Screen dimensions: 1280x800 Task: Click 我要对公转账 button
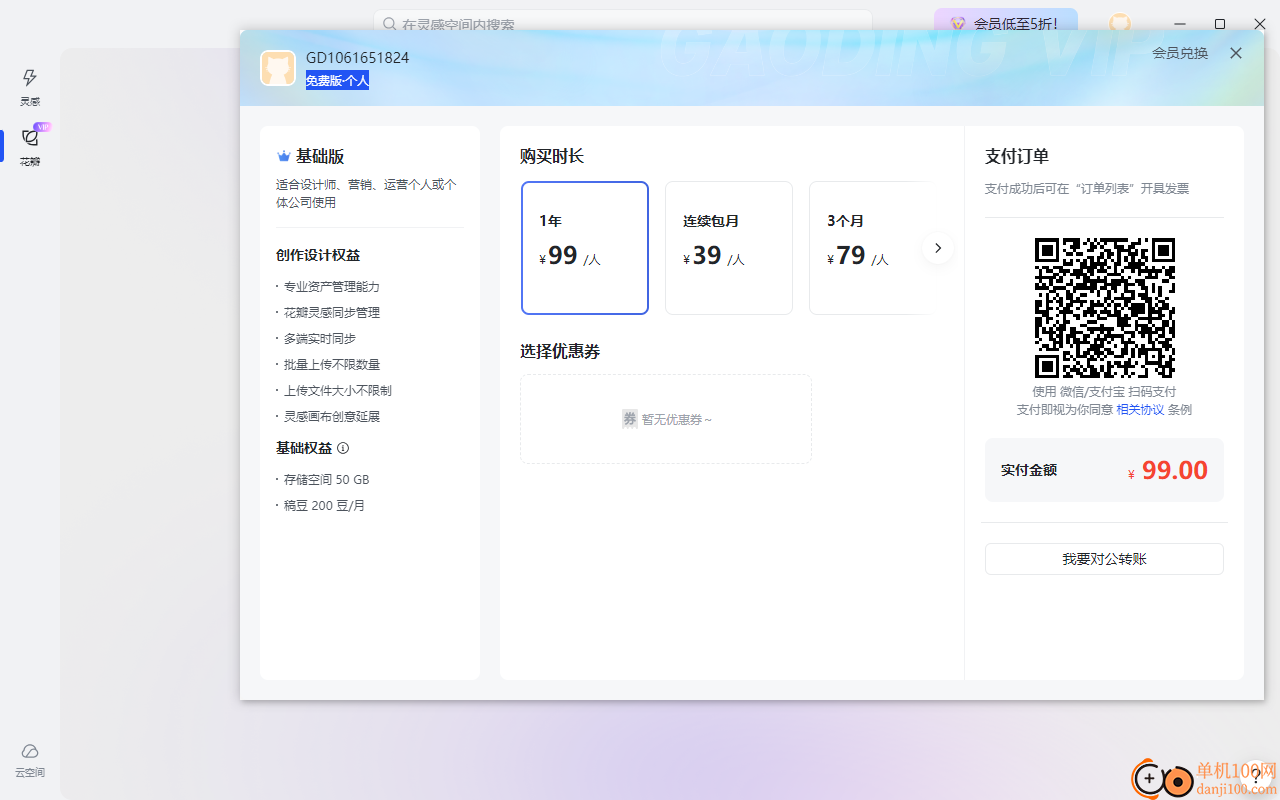pyautogui.click(x=1104, y=559)
